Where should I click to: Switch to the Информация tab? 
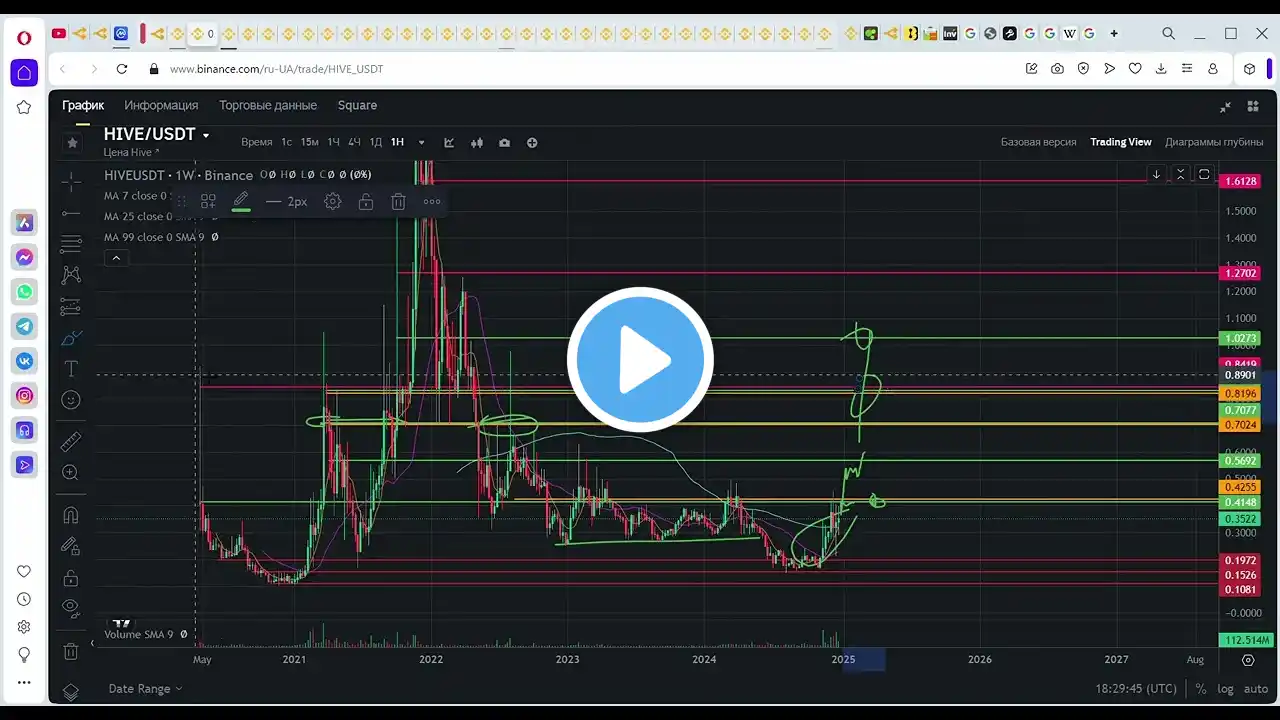tap(161, 105)
